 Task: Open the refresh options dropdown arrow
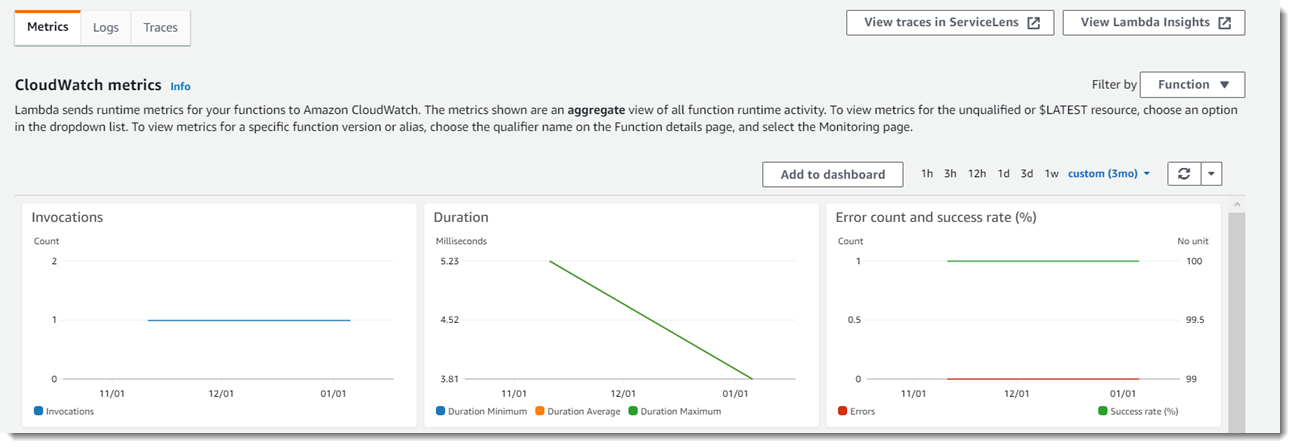[x=1210, y=174]
